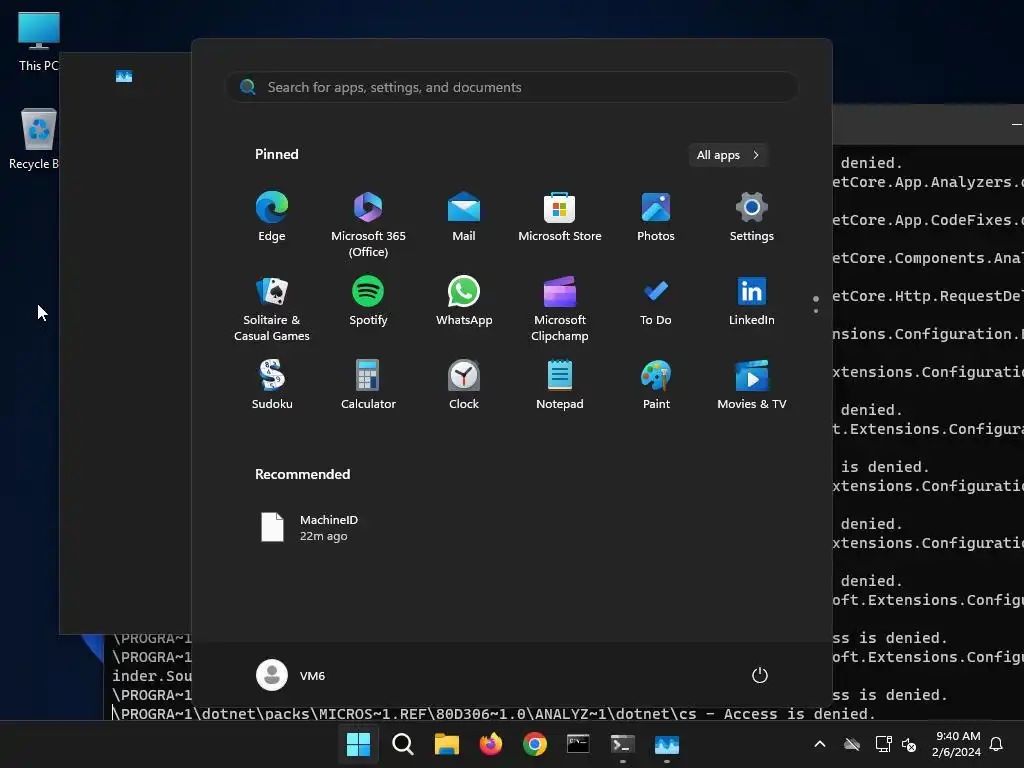The image size is (1024, 768).
Task: Open notifications bell
Action: (997, 744)
